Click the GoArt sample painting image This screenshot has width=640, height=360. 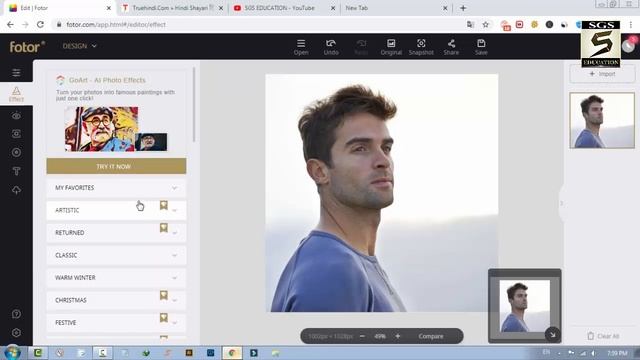[x=101, y=129]
